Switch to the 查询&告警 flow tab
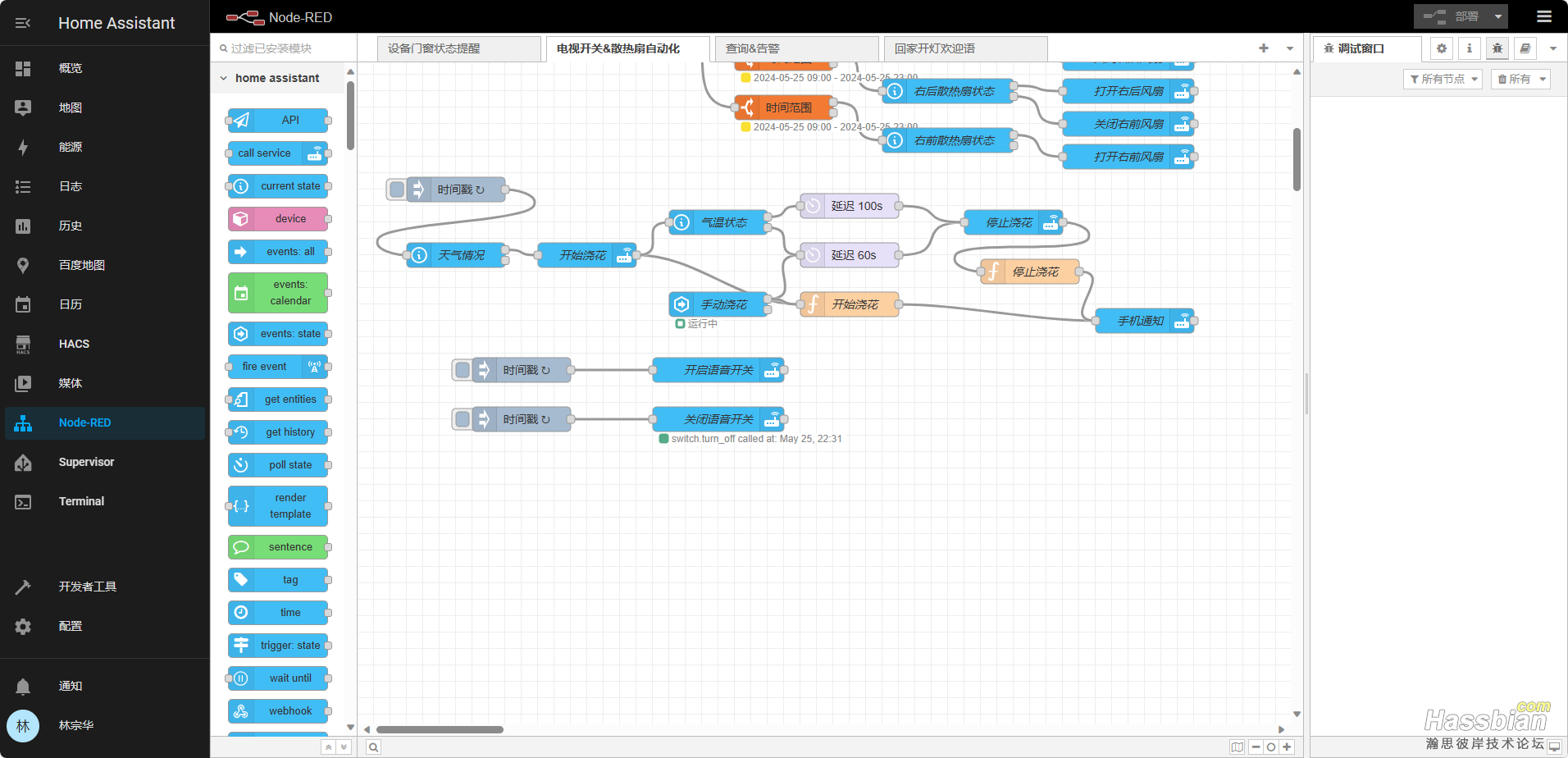Screen dimensions: 1568x758 (x=797, y=48)
